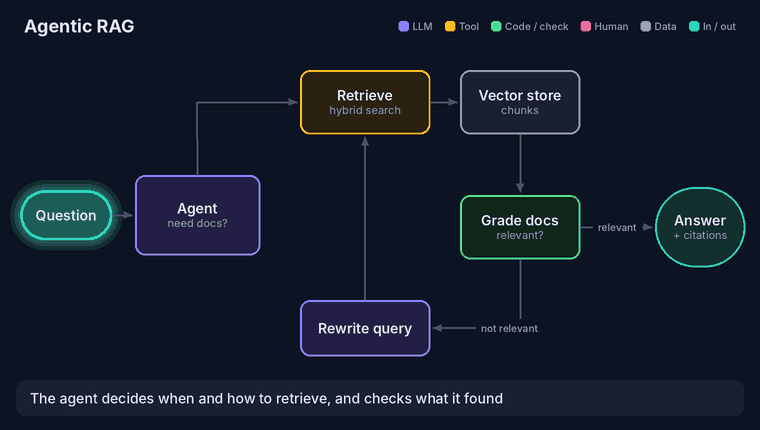The image size is (760, 430).
Task: Open the Vector store chunks node
Action: 520,102
